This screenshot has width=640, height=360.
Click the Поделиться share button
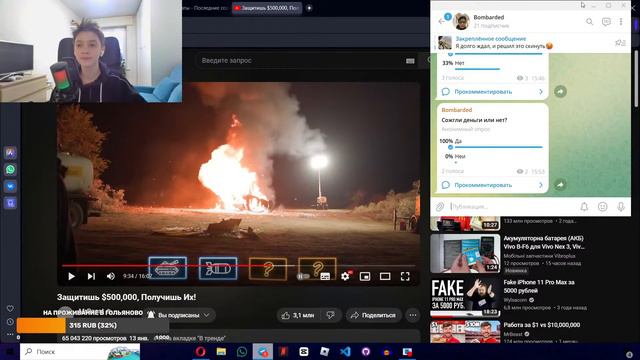tap(373, 315)
